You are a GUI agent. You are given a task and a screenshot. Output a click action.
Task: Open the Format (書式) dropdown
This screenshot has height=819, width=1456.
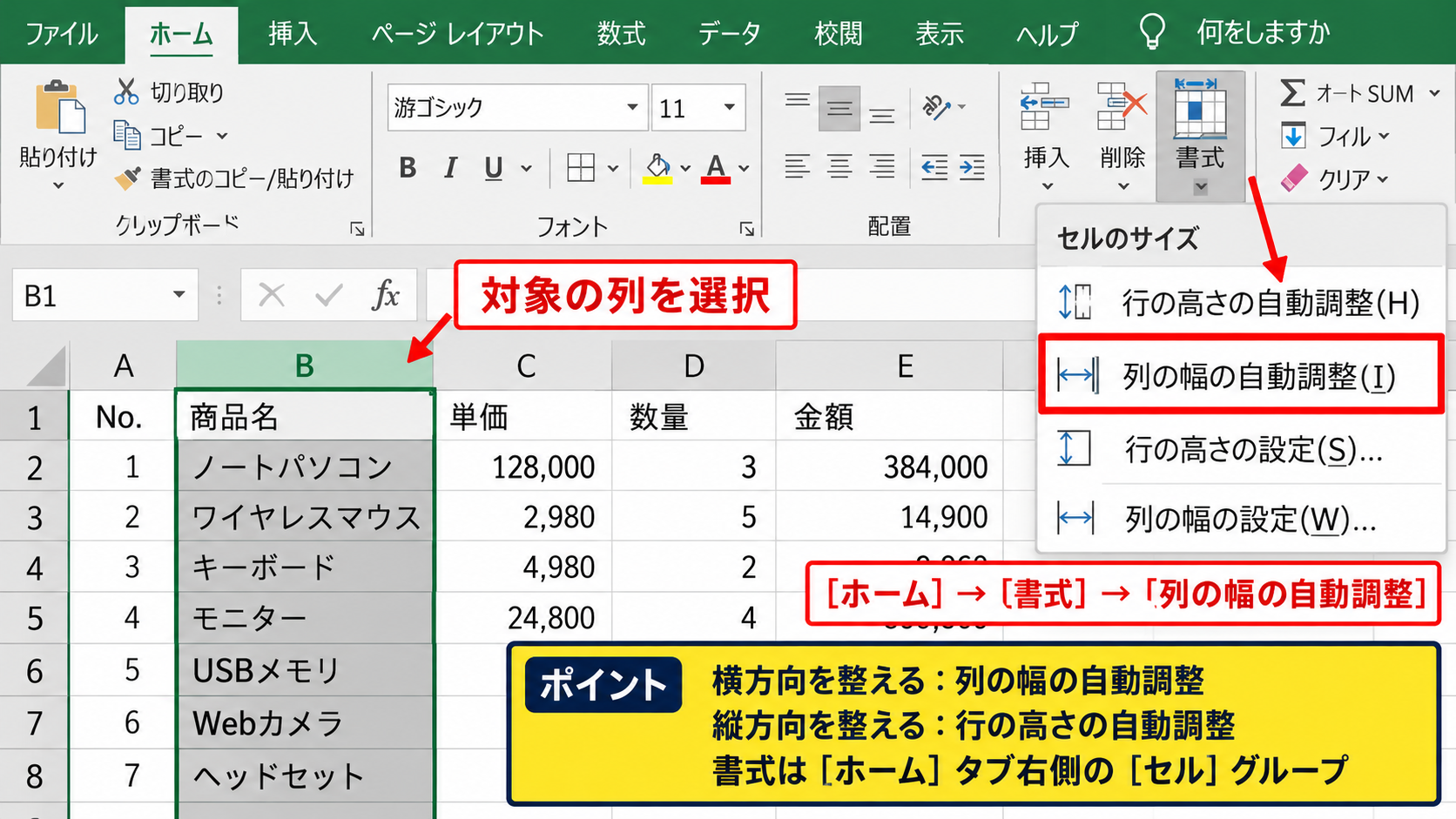click(x=1200, y=135)
